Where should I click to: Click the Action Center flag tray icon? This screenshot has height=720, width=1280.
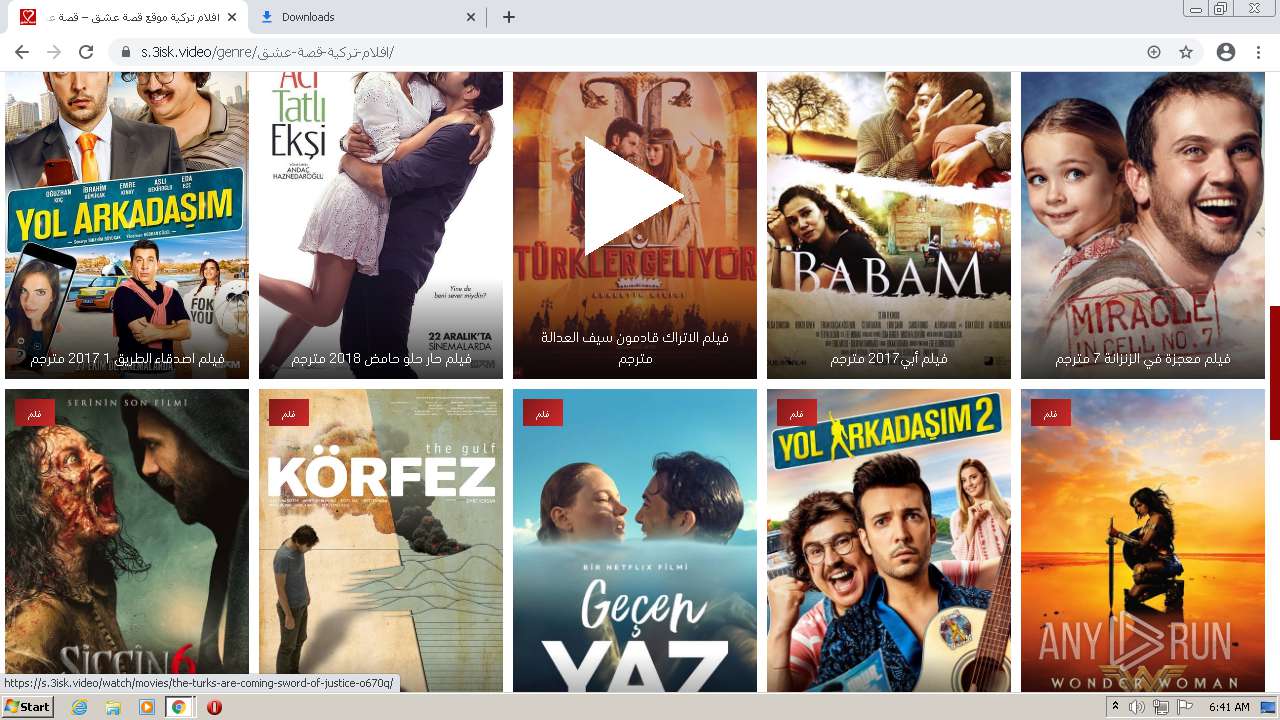pos(1184,707)
